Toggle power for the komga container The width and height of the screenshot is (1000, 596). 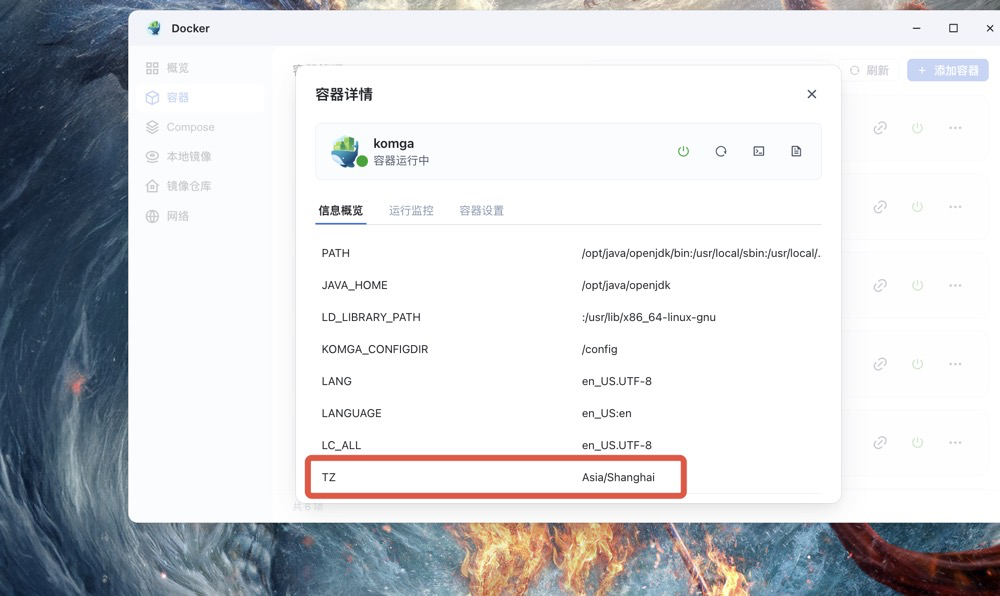coord(683,151)
